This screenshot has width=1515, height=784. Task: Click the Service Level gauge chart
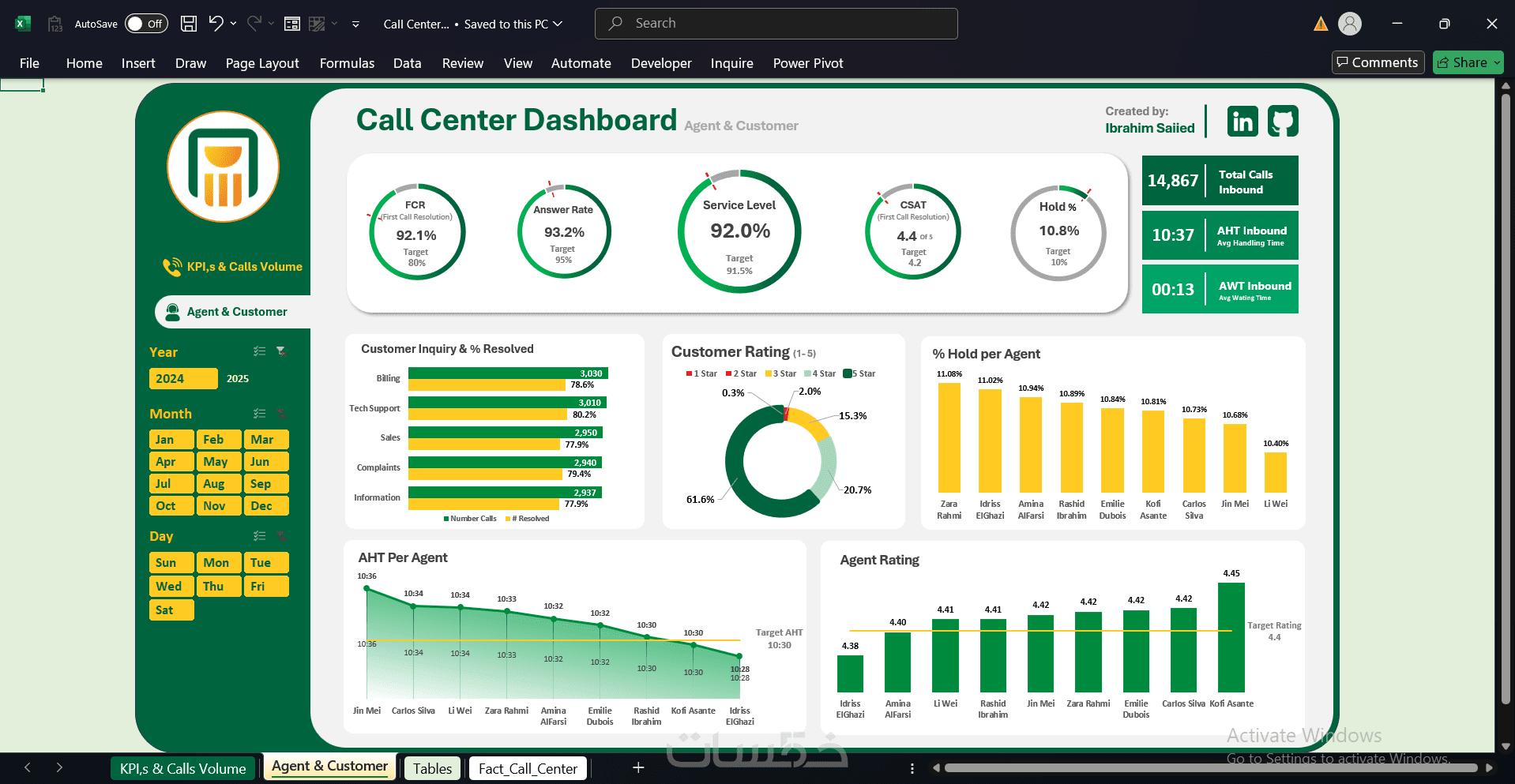pos(739,231)
